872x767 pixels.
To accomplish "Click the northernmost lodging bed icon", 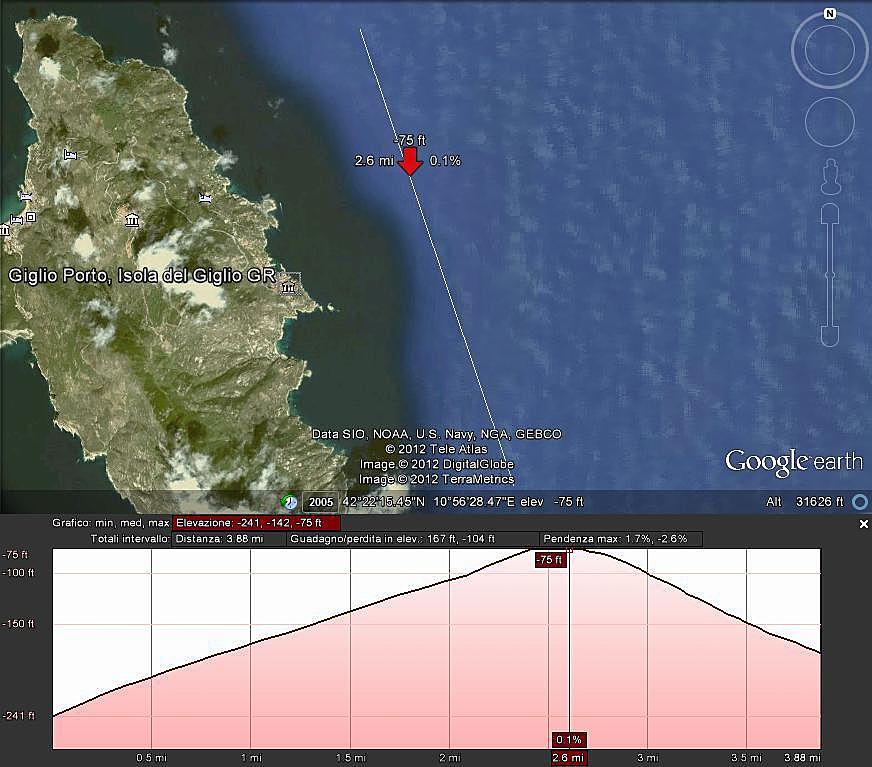I will 69,154.
